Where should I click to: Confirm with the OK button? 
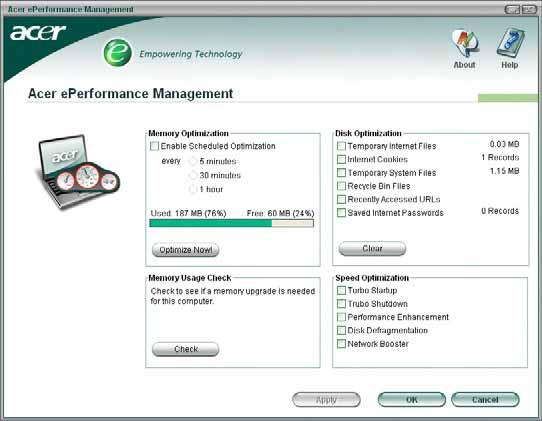coord(411,400)
